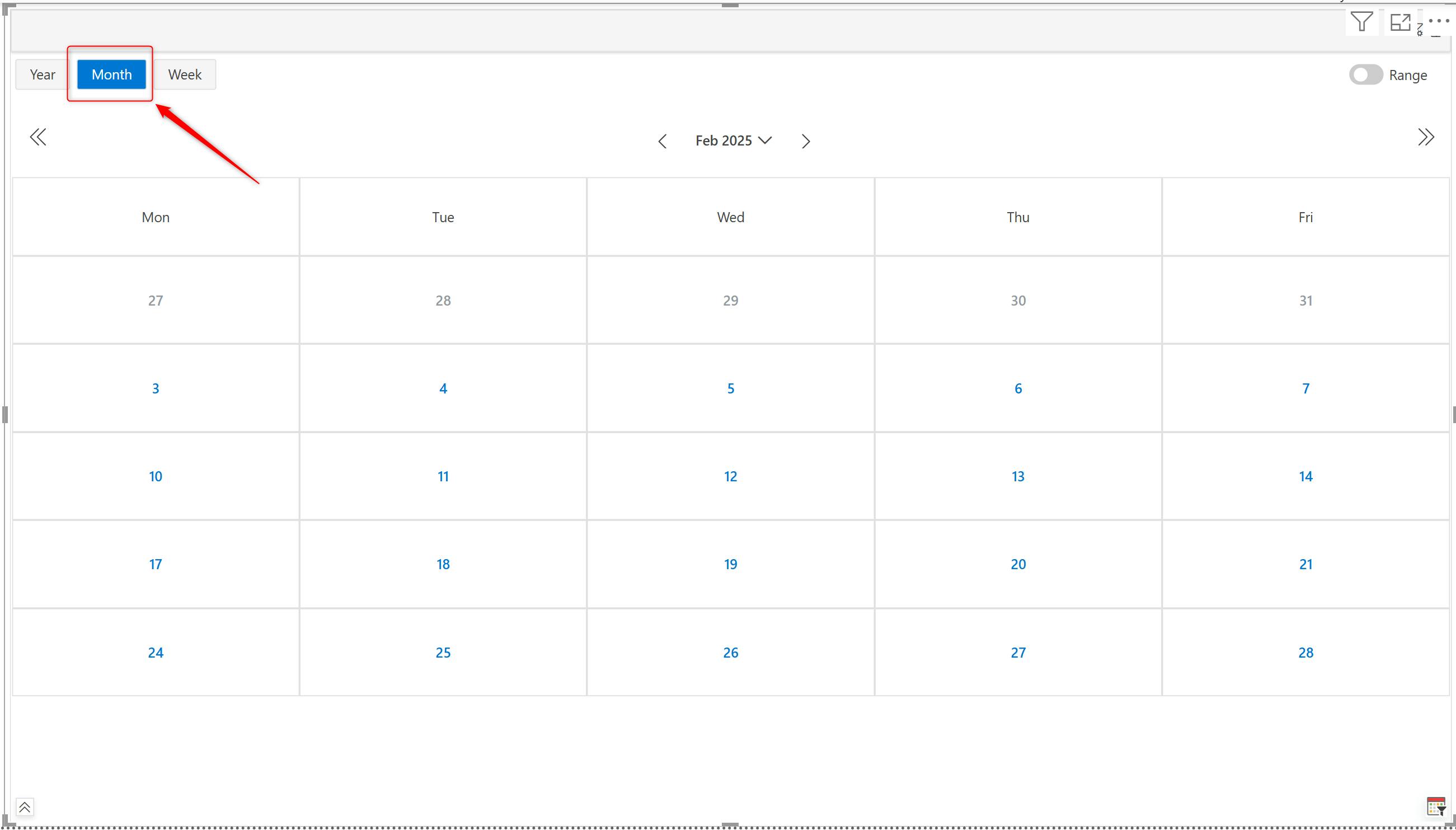Switch to Week view
This screenshot has width=1456, height=830.
click(185, 74)
